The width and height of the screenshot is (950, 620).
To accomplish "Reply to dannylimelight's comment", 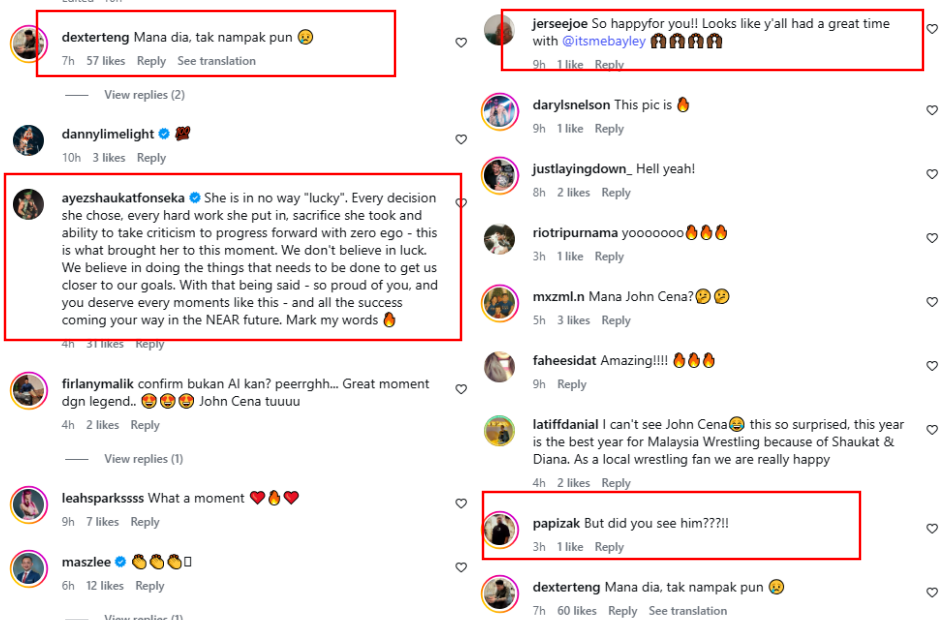I will click(x=151, y=158).
